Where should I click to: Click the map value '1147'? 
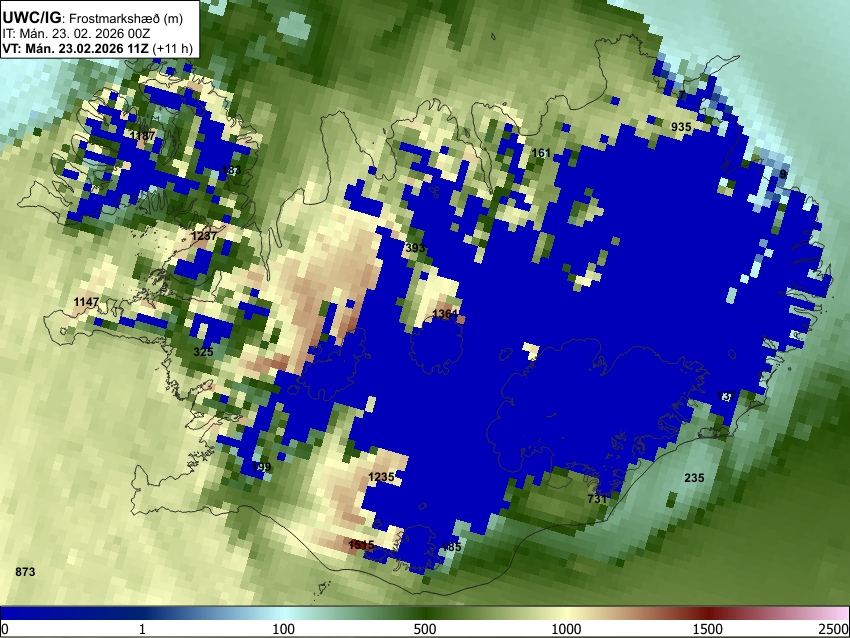click(x=86, y=302)
